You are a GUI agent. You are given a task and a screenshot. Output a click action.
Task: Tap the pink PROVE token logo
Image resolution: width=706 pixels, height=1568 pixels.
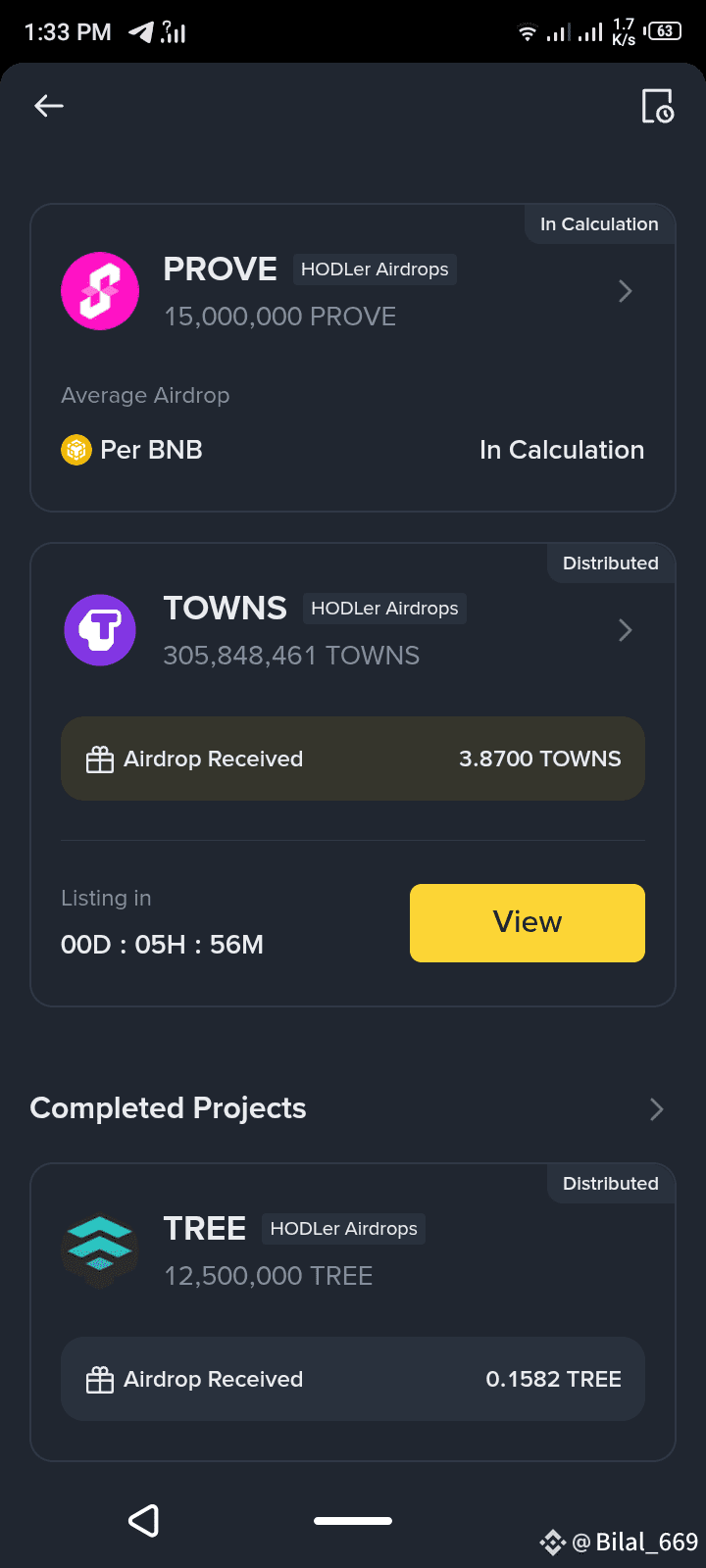point(100,291)
